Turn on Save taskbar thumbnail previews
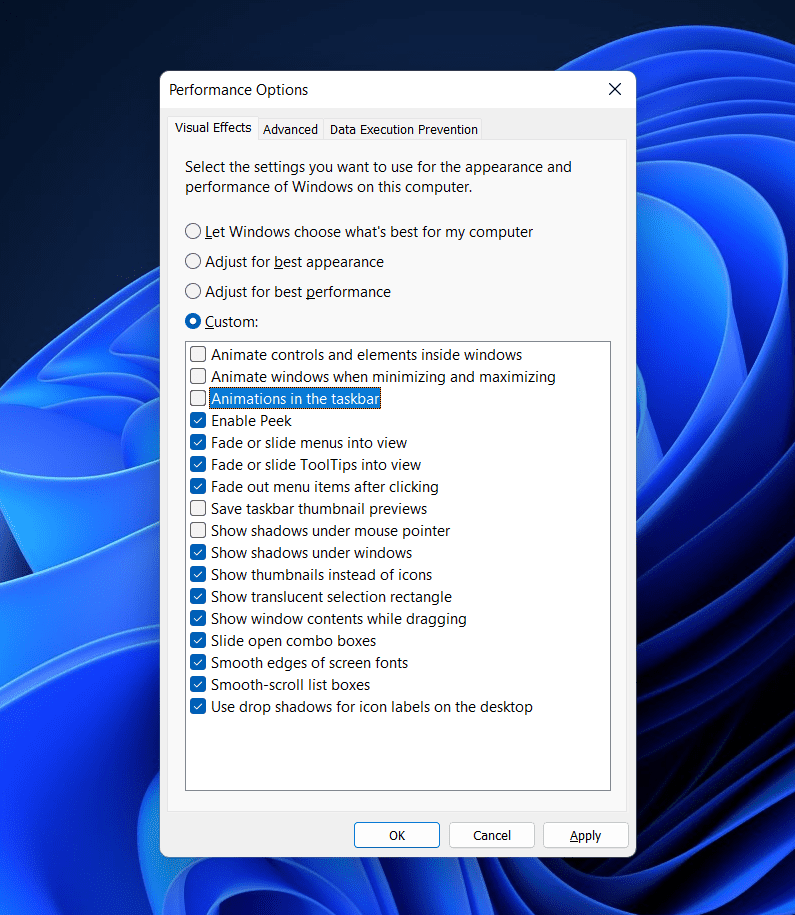Image resolution: width=795 pixels, height=915 pixels. pyautogui.click(x=198, y=509)
